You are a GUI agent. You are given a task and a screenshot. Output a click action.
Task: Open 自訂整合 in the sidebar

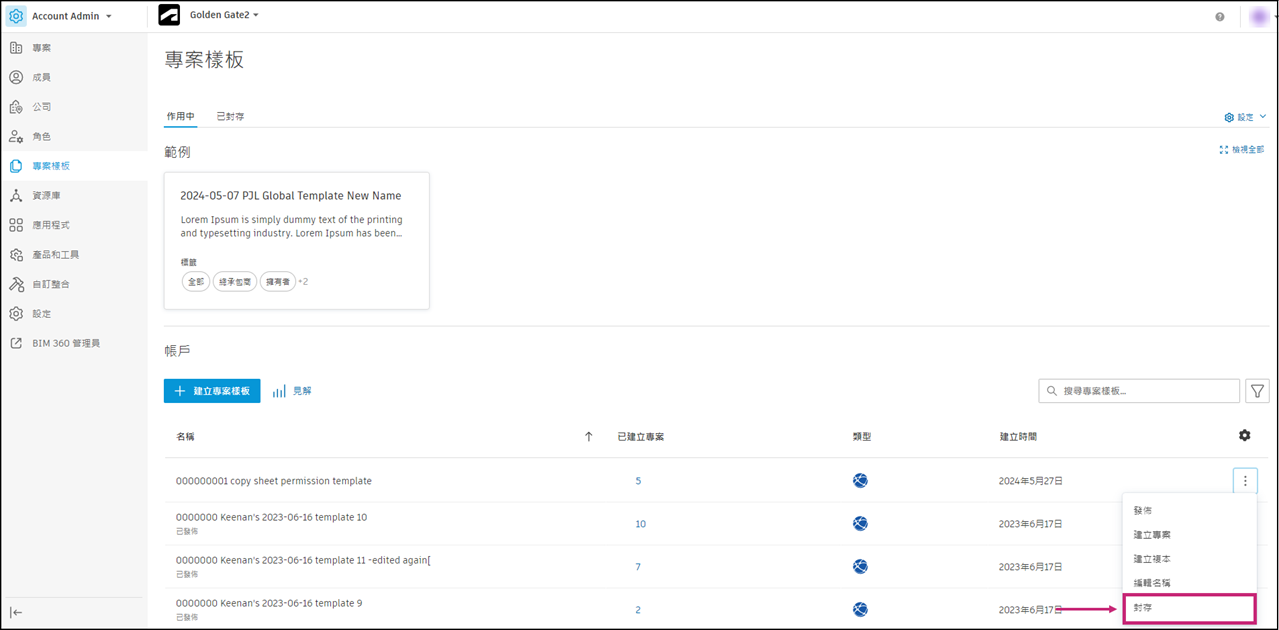[51, 284]
